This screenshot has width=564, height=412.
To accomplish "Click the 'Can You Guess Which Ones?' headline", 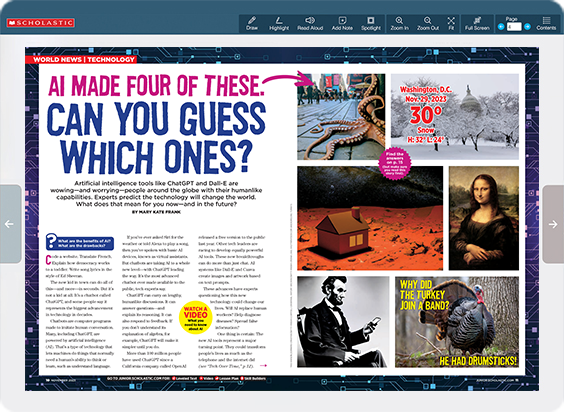I will 156,137.
